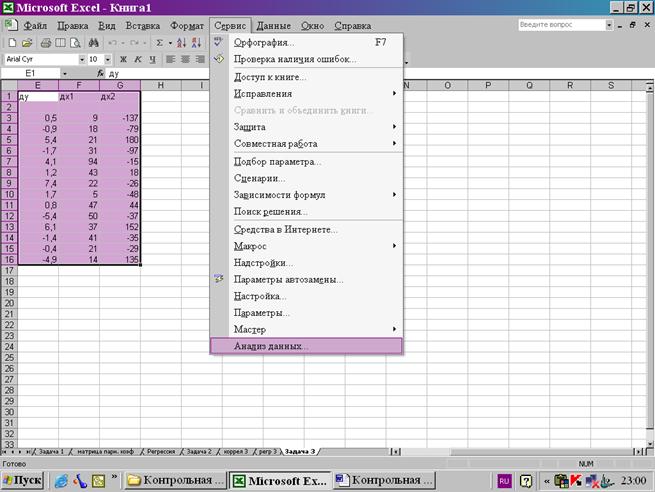This screenshot has height=492, width=655.
Task: Open Print Preview magnifier icon
Action: coord(75,43)
